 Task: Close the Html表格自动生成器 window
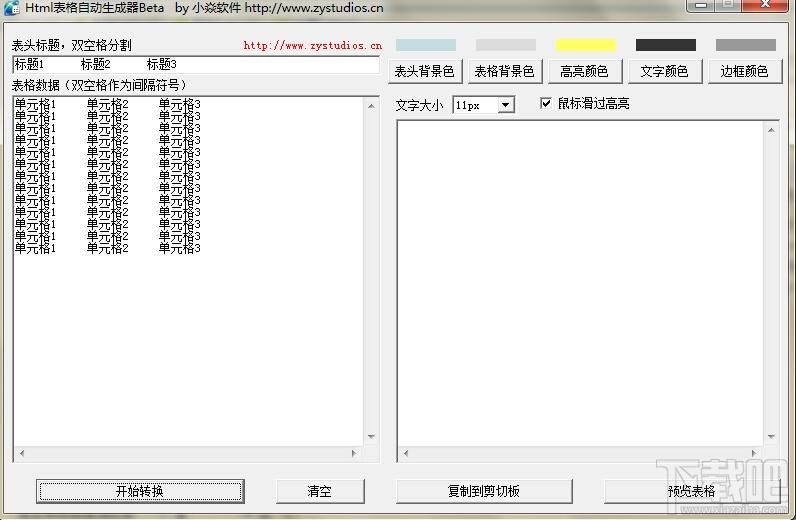(766, 5)
